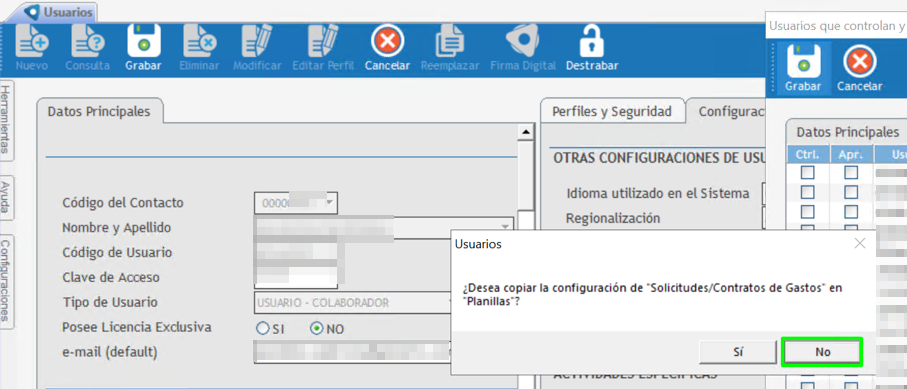Screen dimensions: 907x389
Task: Click Sí in the Usuarios dialog
Action: (738, 352)
